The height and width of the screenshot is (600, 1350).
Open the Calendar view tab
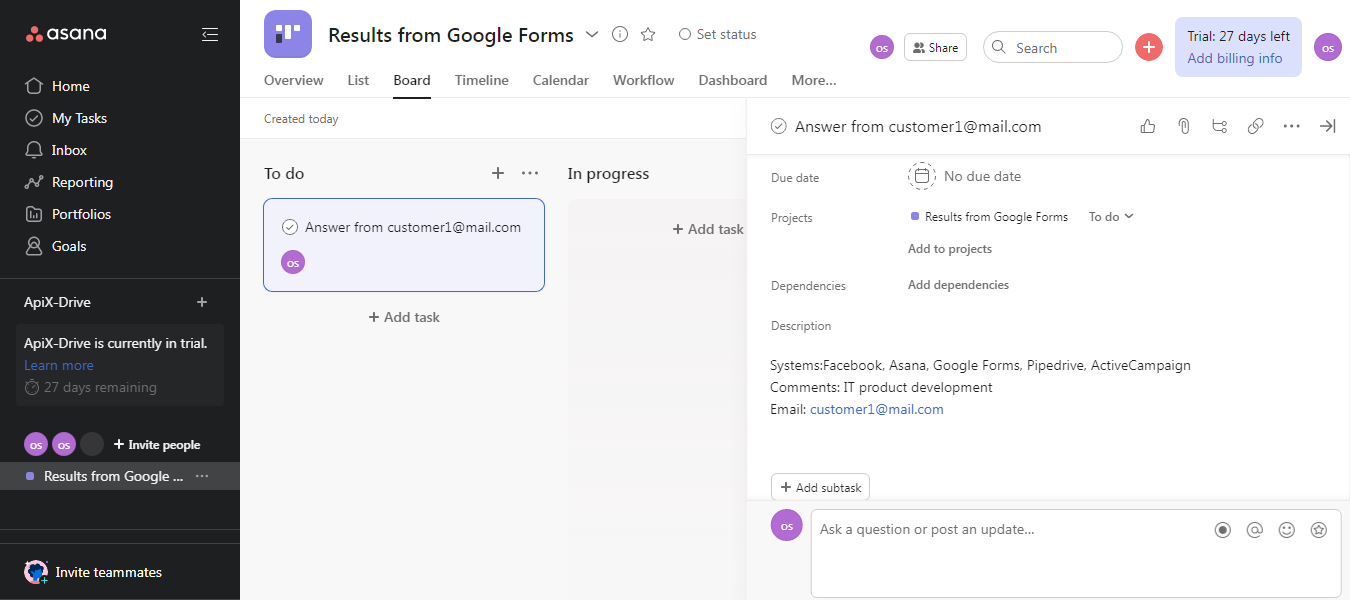560,80
